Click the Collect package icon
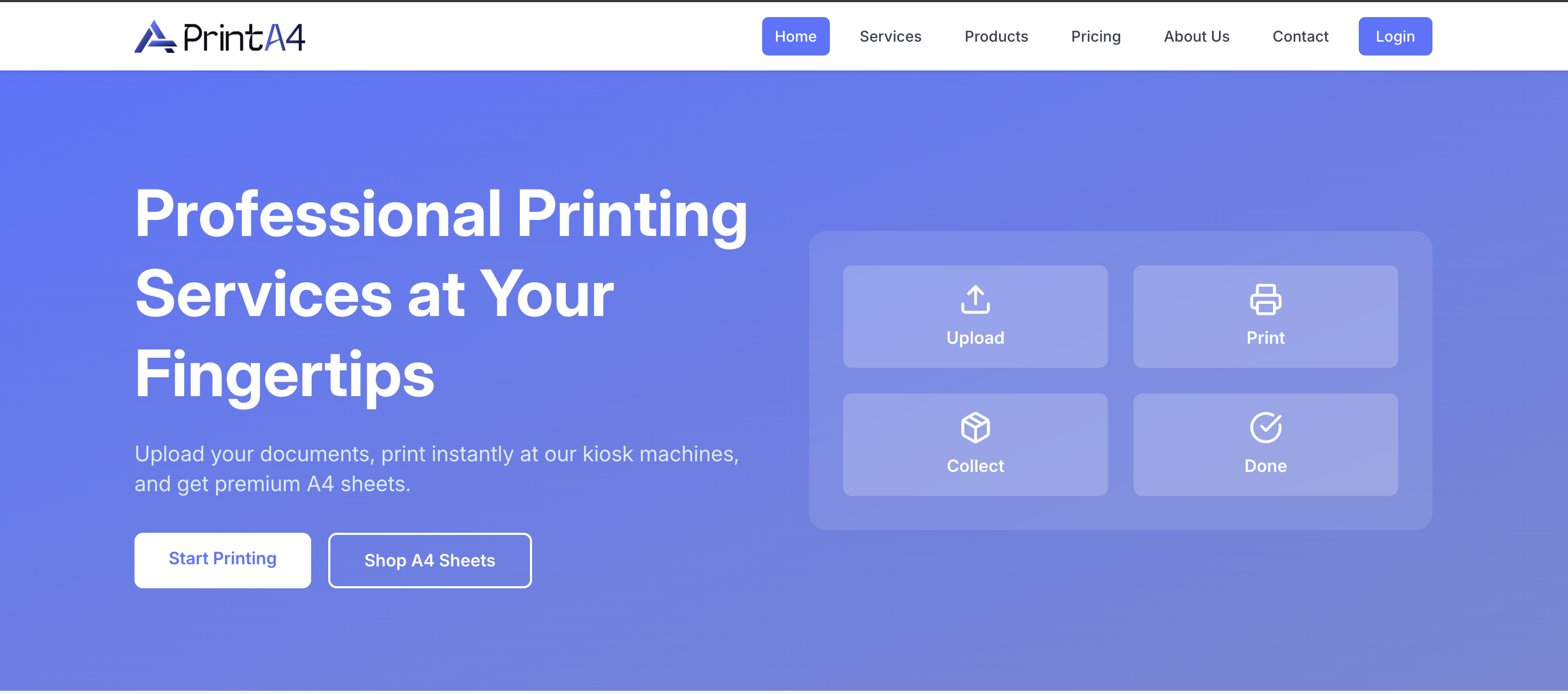 (975, 428)
